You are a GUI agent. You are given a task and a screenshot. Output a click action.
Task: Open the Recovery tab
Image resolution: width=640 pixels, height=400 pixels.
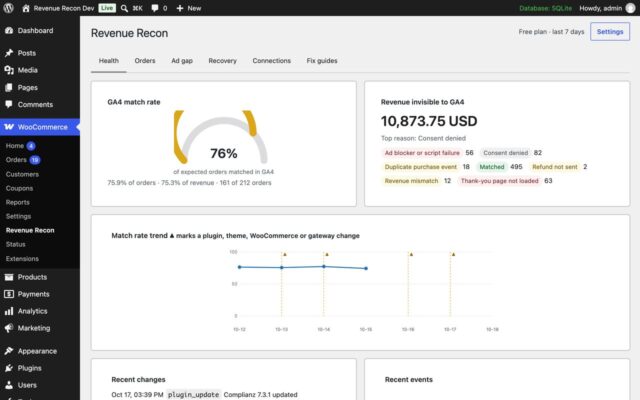[222, 61]
